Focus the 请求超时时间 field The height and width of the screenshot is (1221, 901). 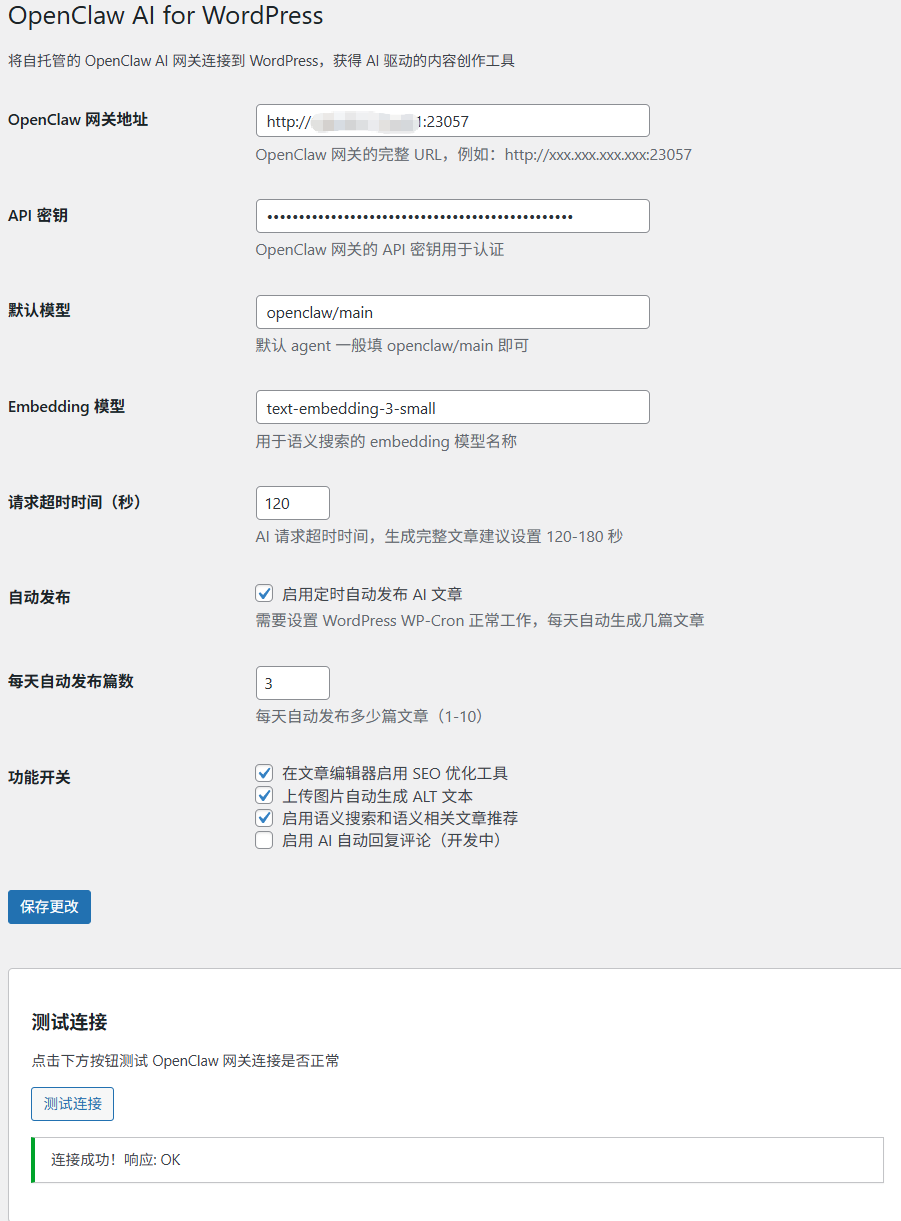click(292, 502)
